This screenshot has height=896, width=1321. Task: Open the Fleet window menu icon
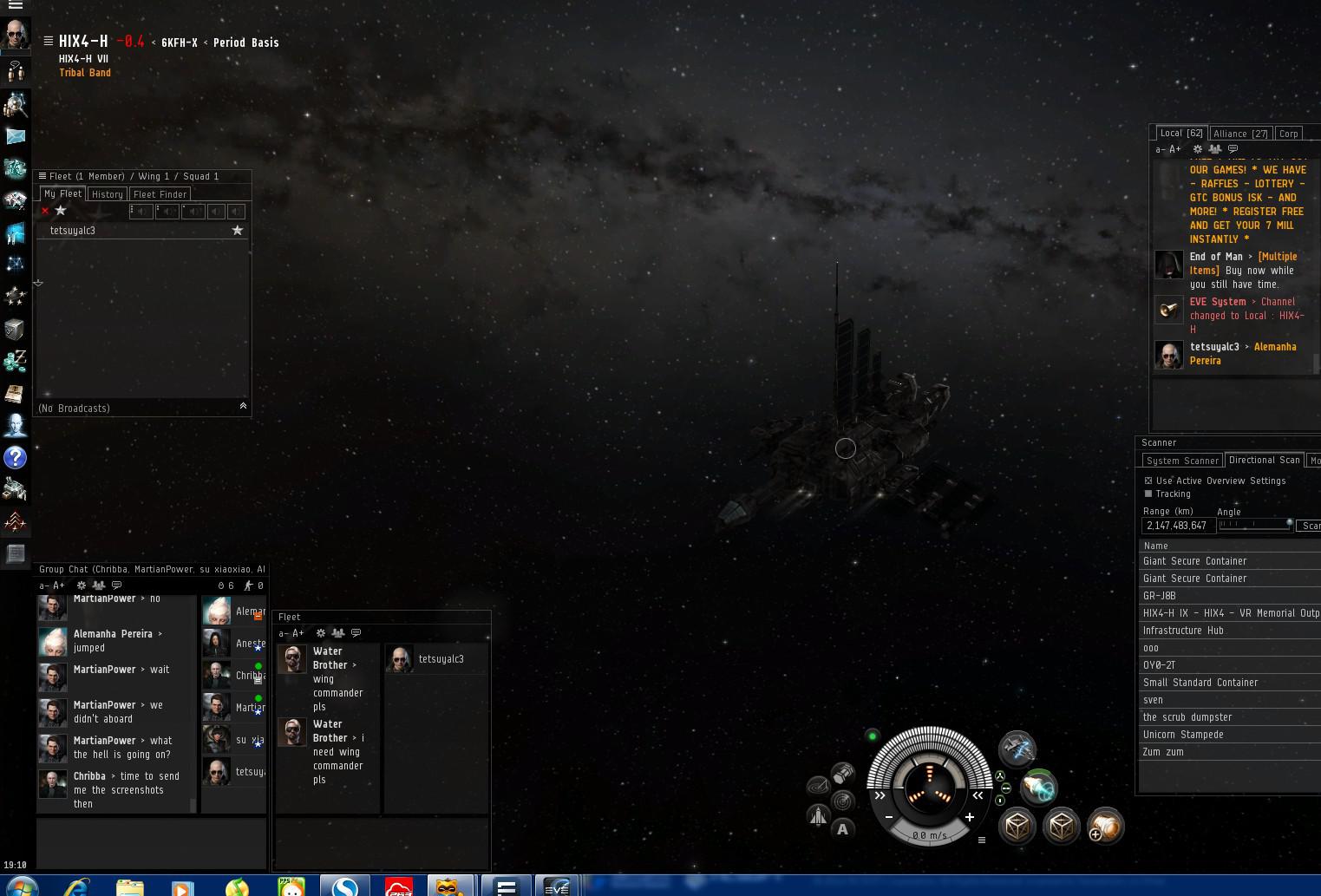(x=43, y=176)
